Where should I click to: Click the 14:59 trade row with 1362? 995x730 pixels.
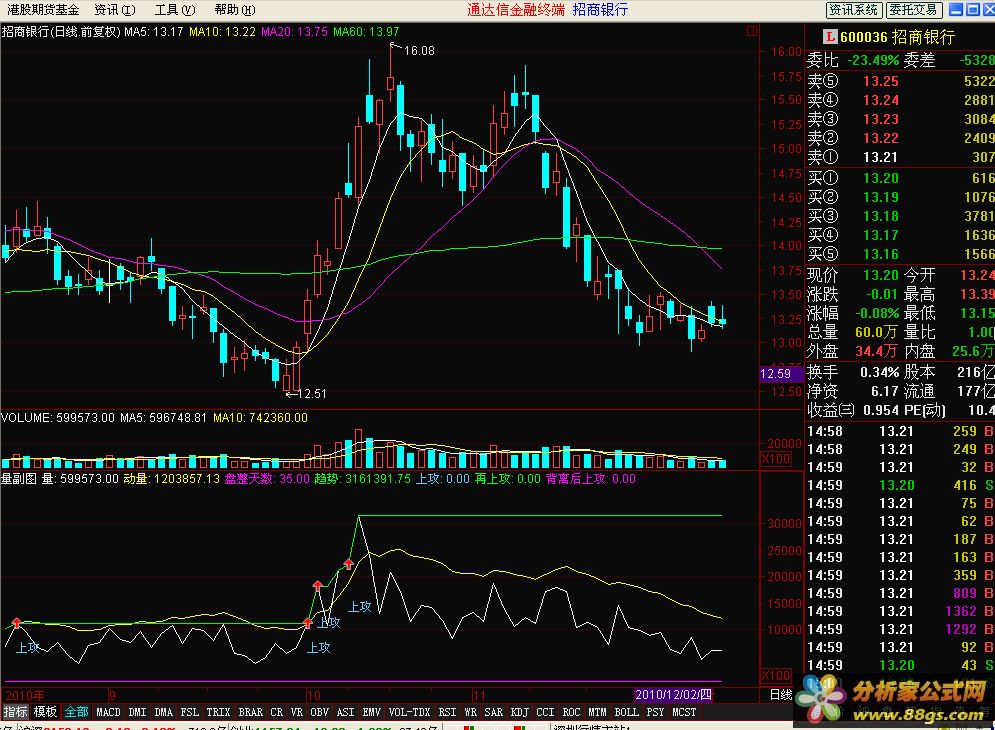900,611
